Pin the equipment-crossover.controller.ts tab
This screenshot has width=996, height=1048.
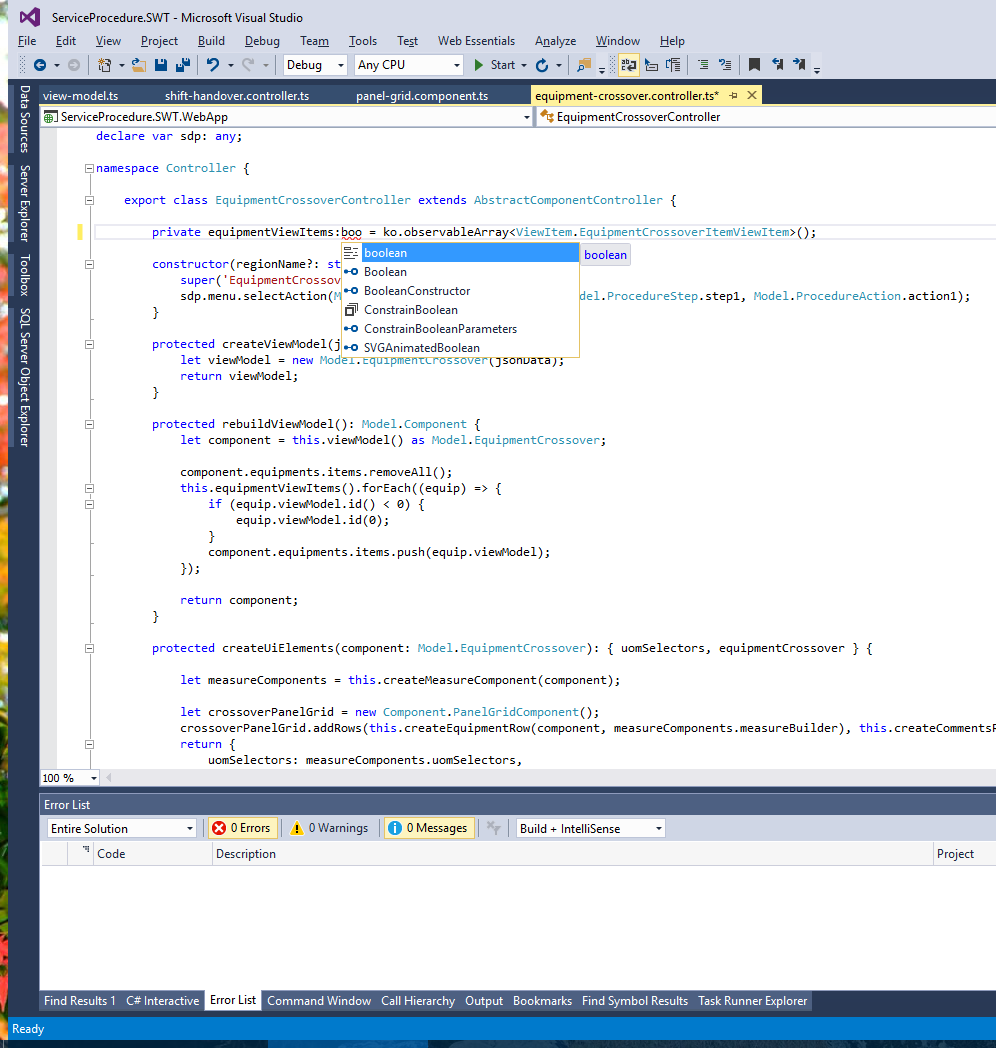[733, 96]
